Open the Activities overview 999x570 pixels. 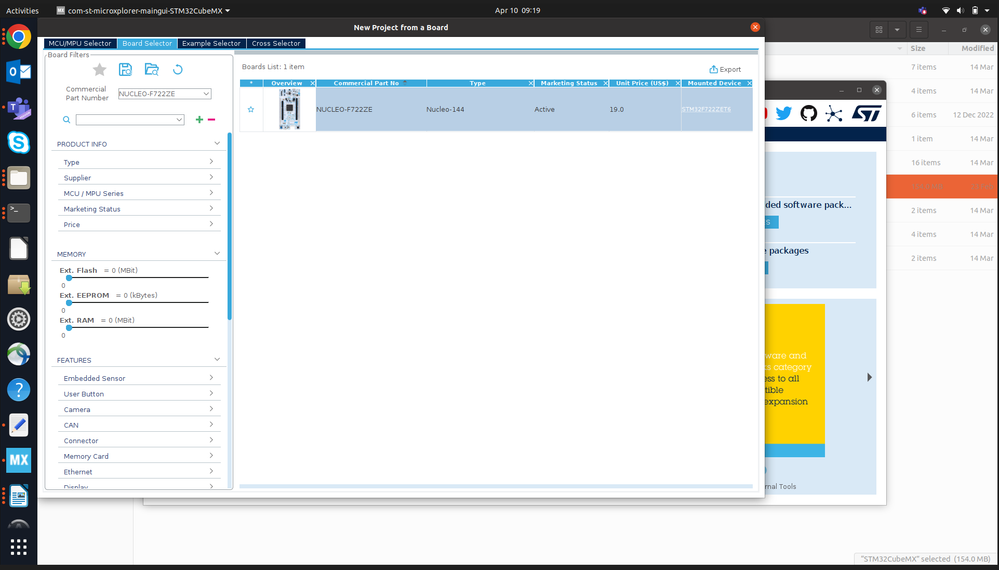click(22, 10)
